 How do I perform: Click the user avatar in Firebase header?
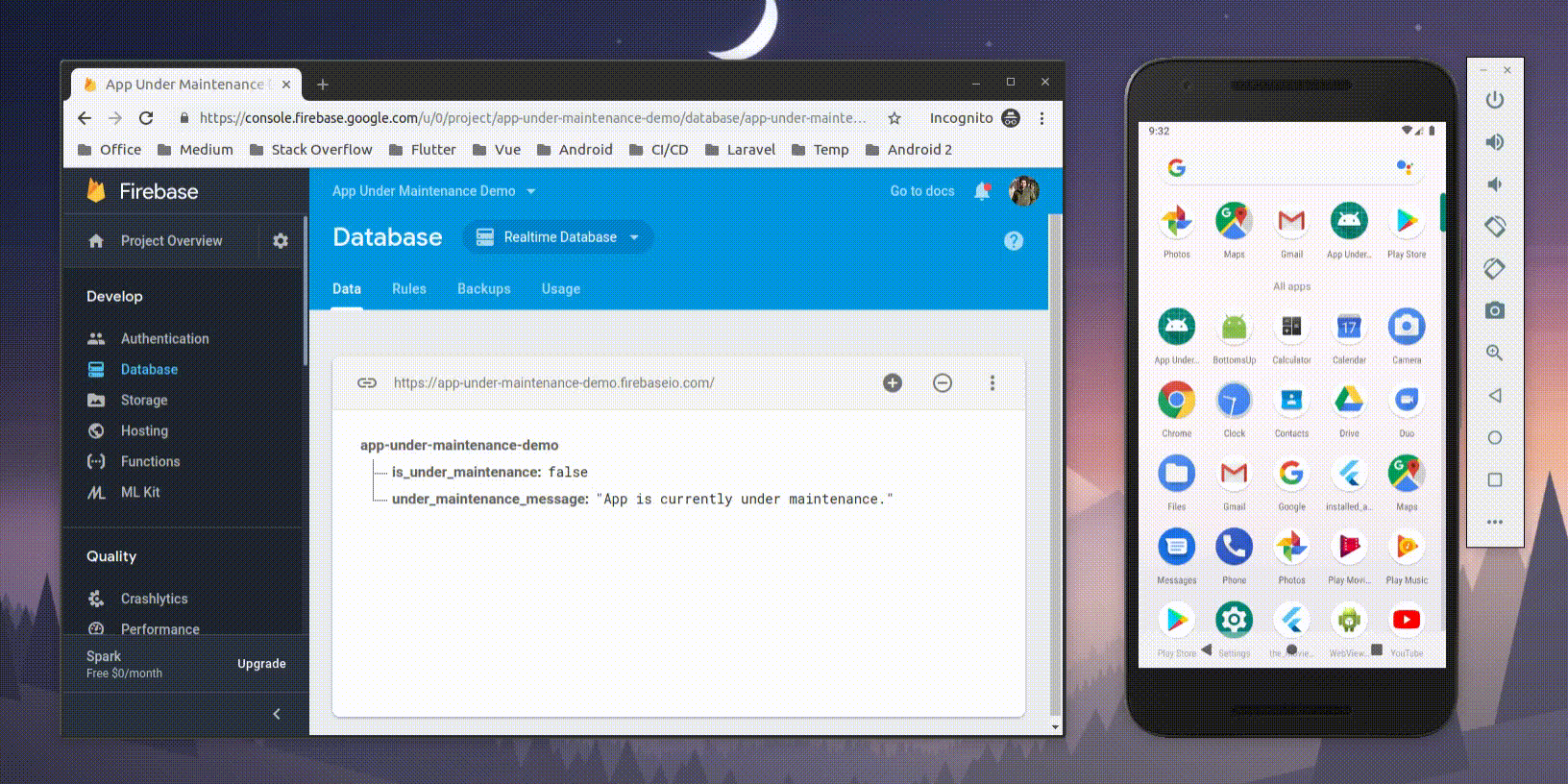[x=1023, y=191]
